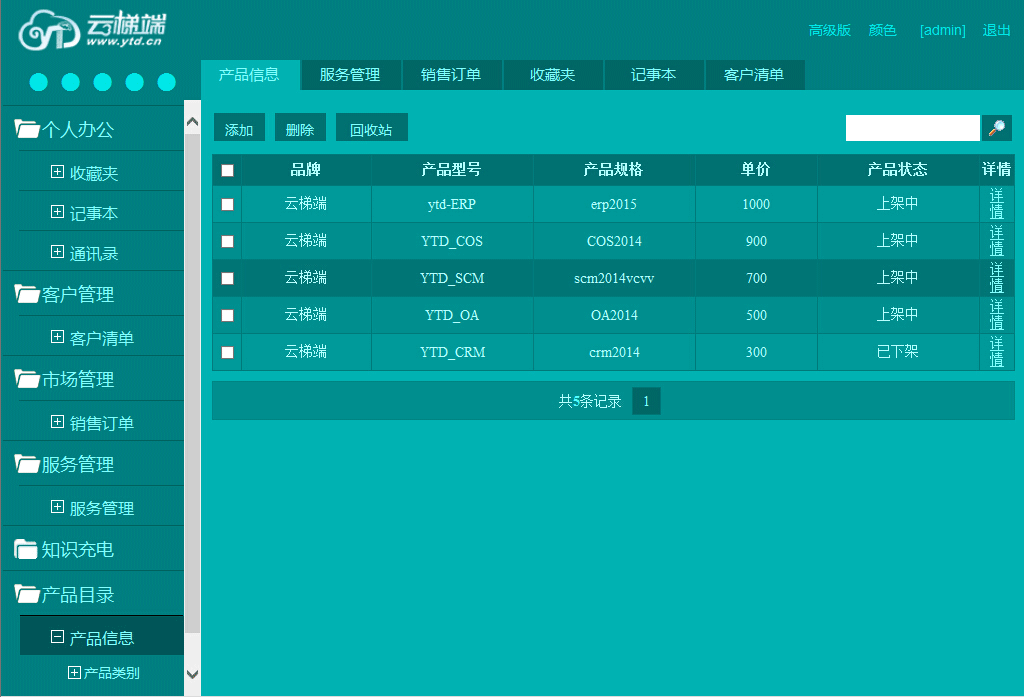Click the first cyan circle dot

39,82
